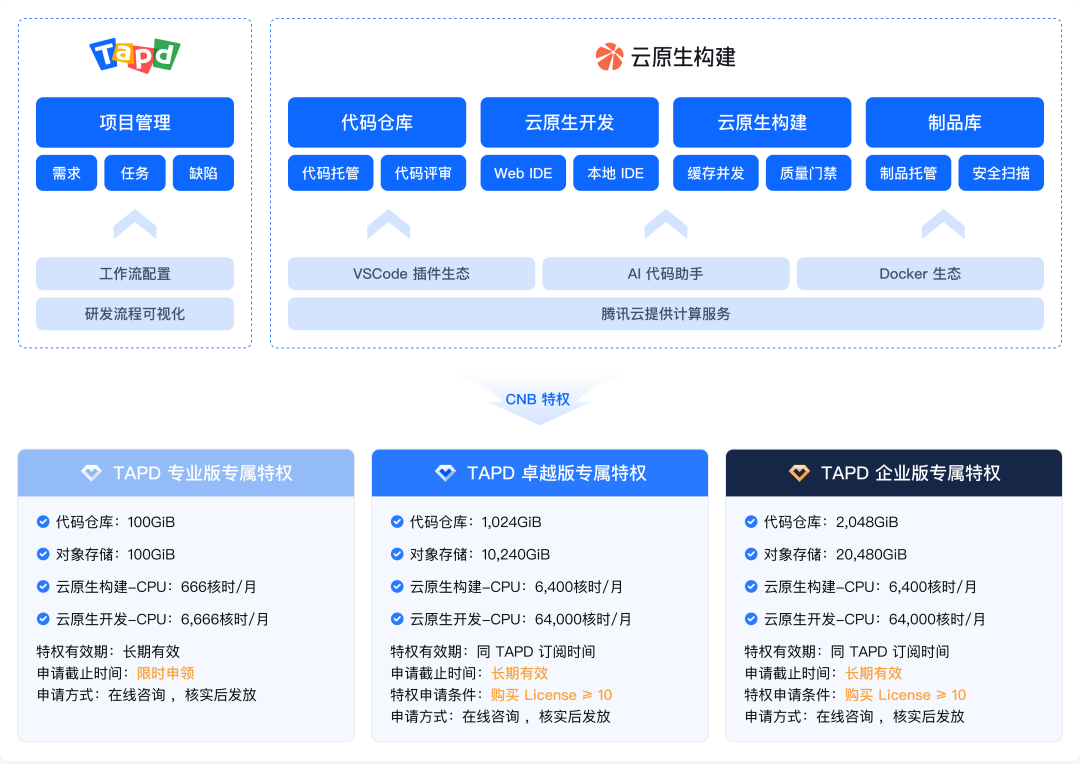Click diamond icon in TAPD 专业版 header
Viewport: 1080px width, 764px height.
coord(92,473)
